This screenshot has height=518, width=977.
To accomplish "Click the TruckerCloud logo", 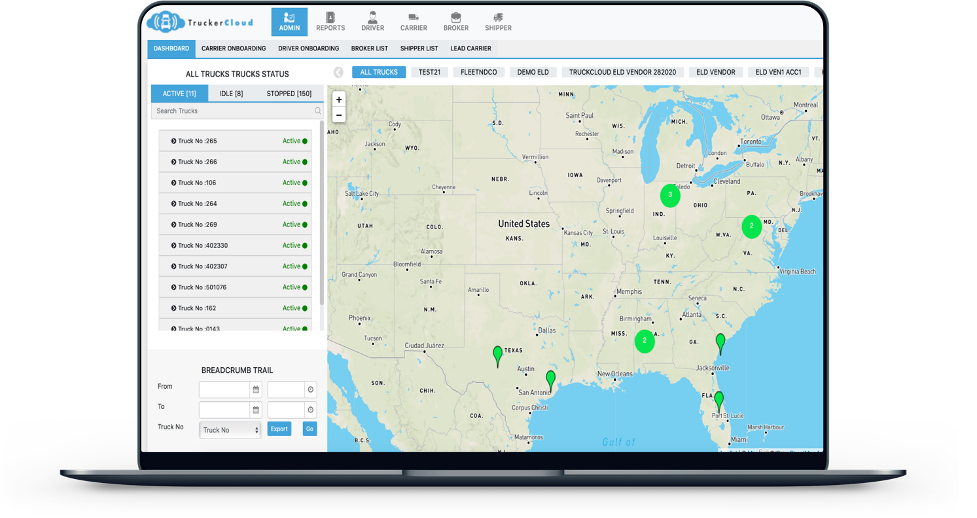I will point(200,22).
